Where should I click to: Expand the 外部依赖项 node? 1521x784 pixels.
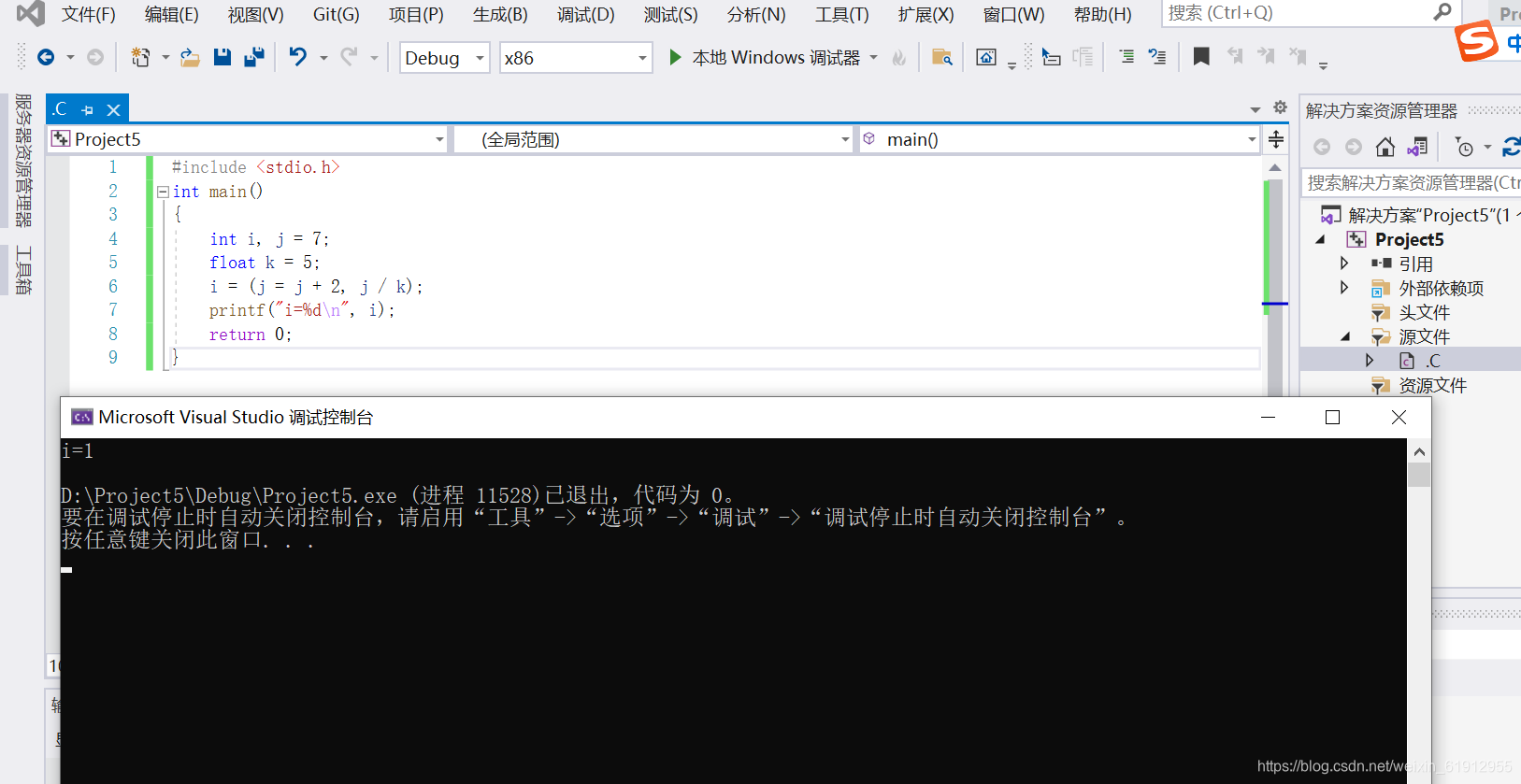pos(1344,288)
